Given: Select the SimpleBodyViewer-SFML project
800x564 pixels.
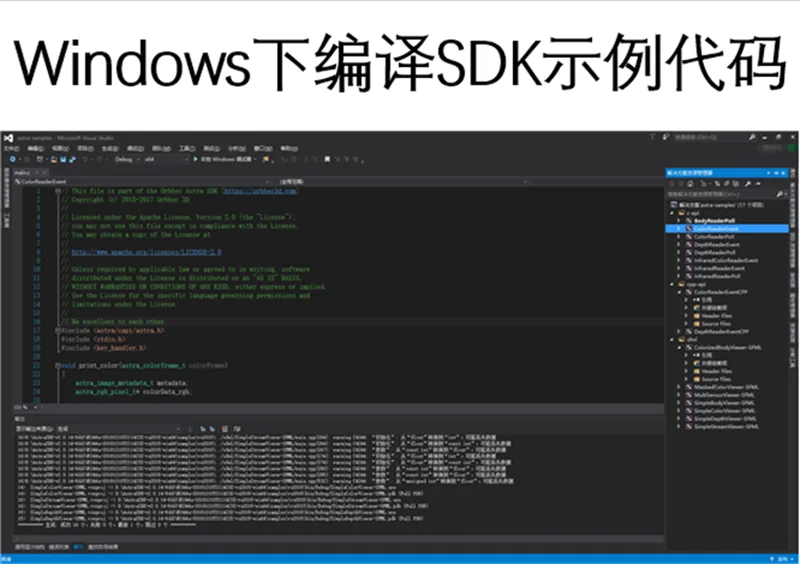Looking at the screenshot, I should (724, 403).
